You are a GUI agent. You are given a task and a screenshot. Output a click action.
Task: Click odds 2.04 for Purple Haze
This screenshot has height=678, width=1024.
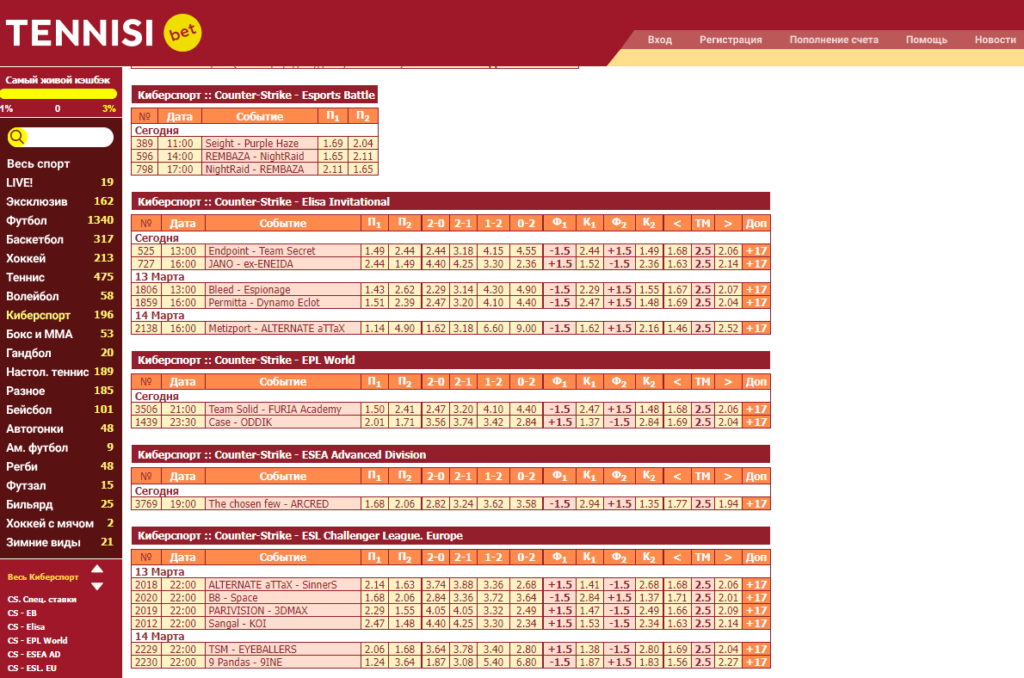pos(363,144)
